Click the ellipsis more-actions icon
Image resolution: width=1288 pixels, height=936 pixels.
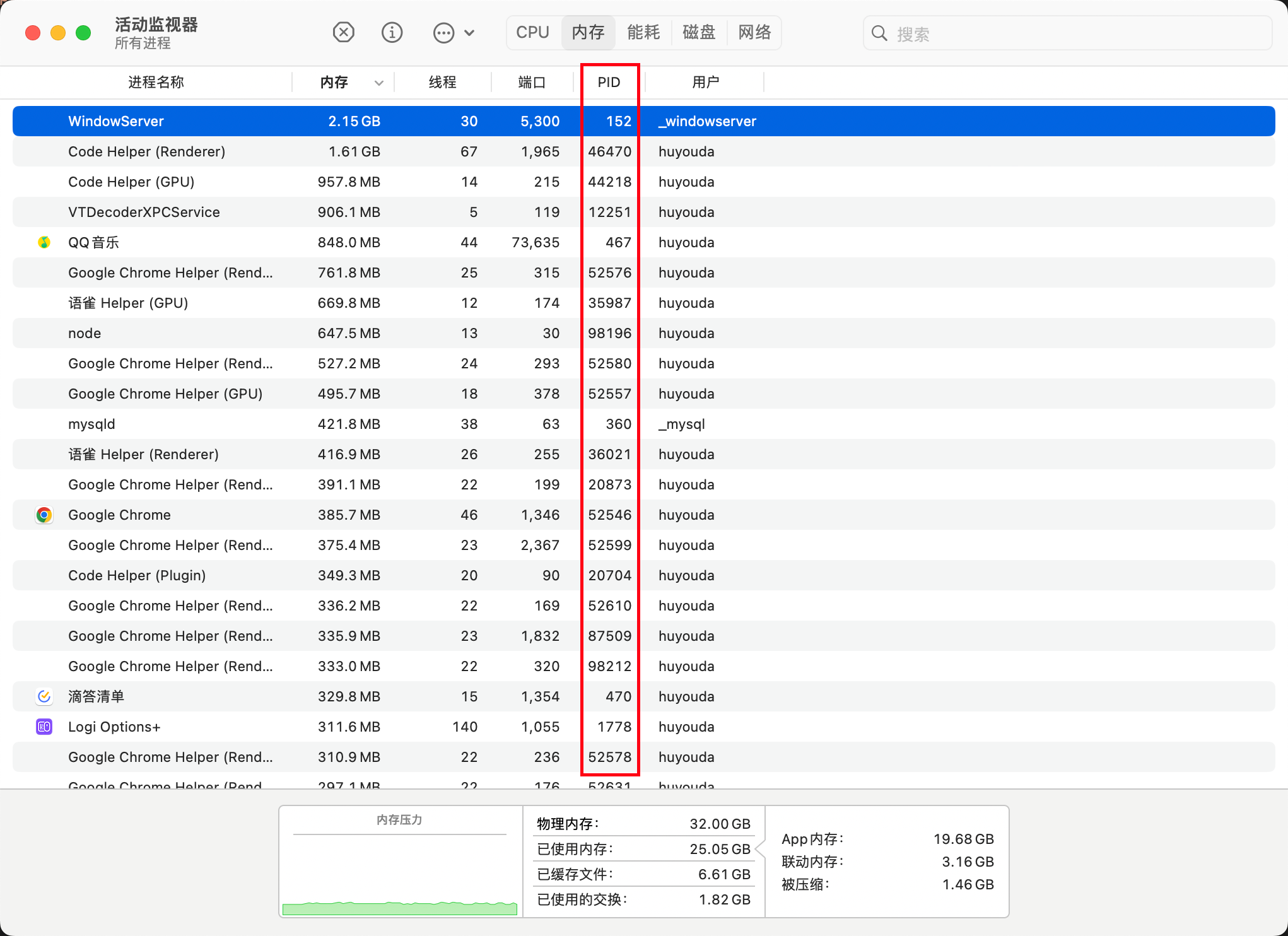pyautogui.click(x=443, y=33)
